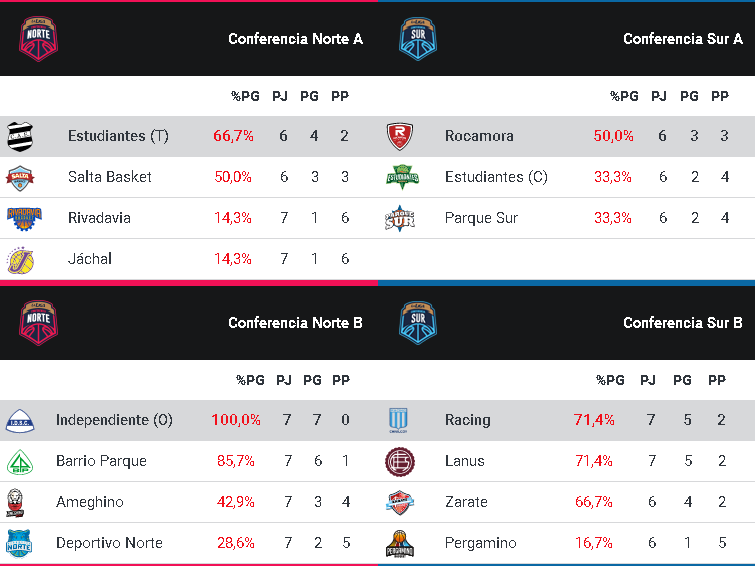Viewport: 755px width, 566px height.
Task: Click the Ameghino lion logo
Action: (x=17, y=502)
